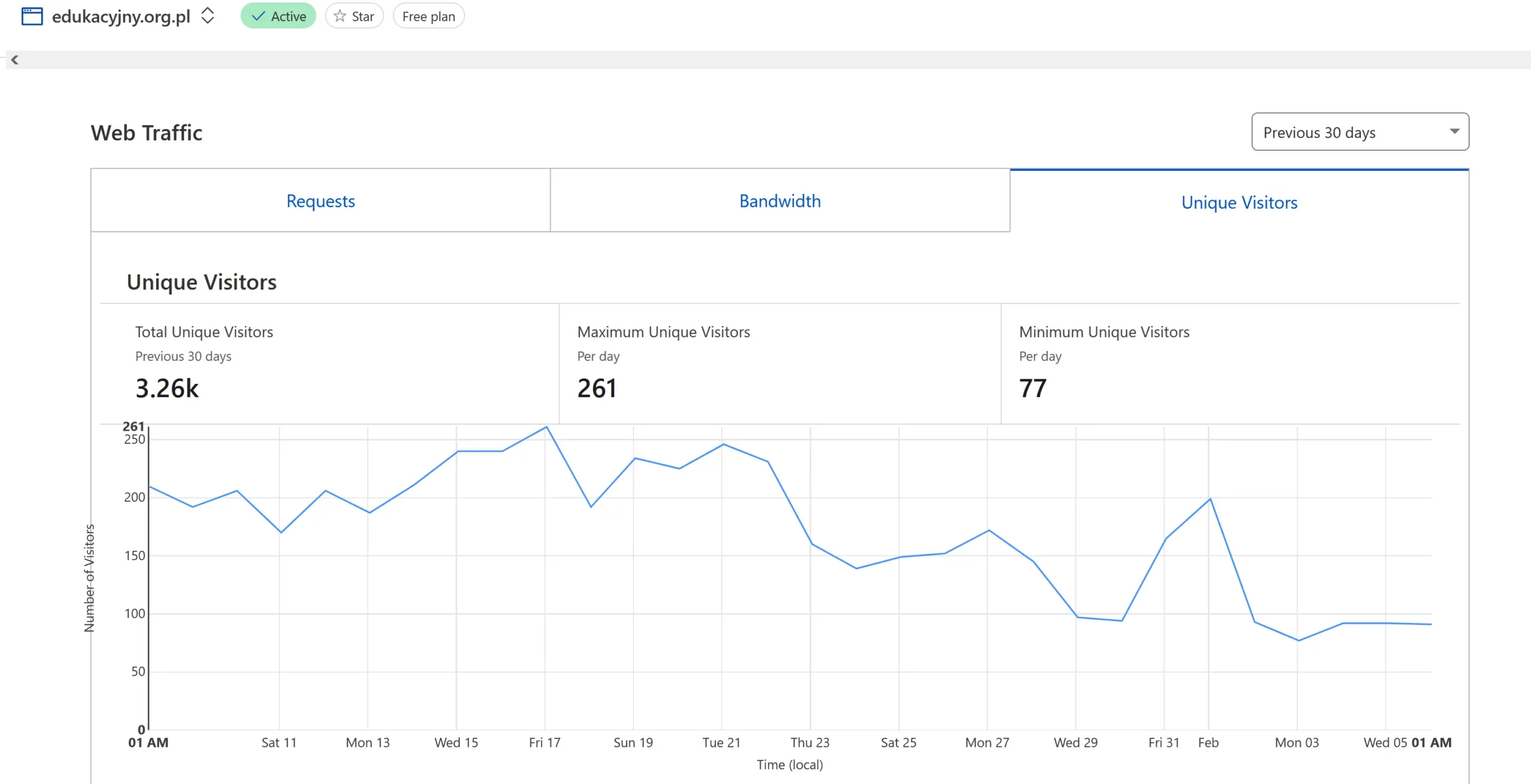
Task: Click the Maximum Unique Visitors 261 value
Action: click(x=596, y=388)
